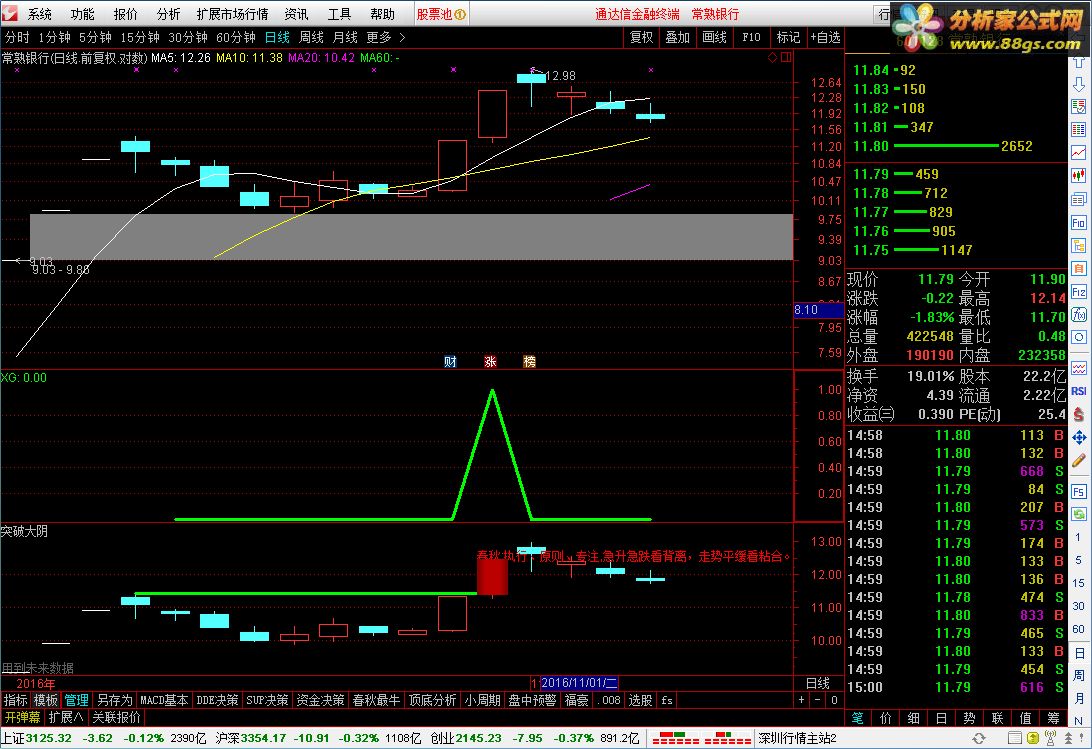Open the 系统 menu

tap(40, 14)
